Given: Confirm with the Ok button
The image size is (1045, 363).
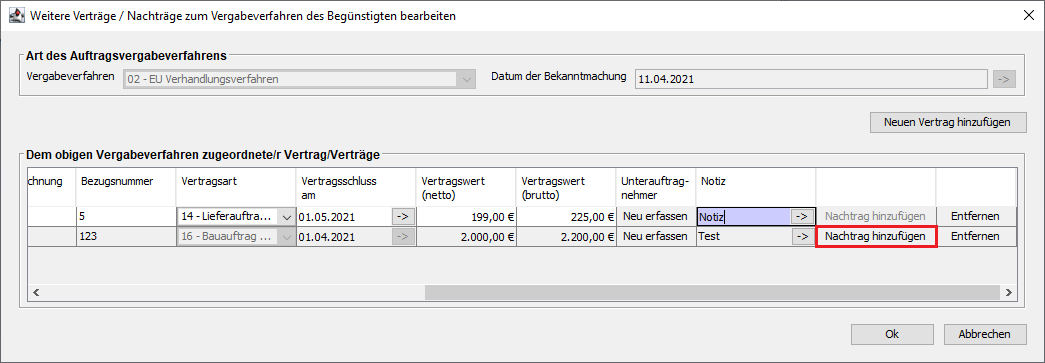Looking at the screenshot, I should [892, 334].
